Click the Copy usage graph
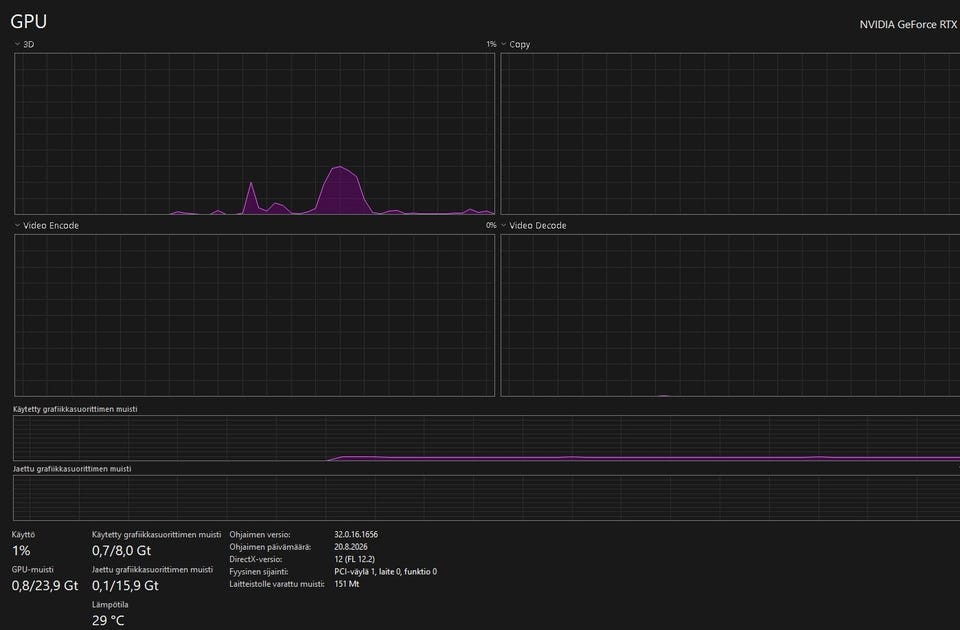The image size is (960, 630). [730, 133]
